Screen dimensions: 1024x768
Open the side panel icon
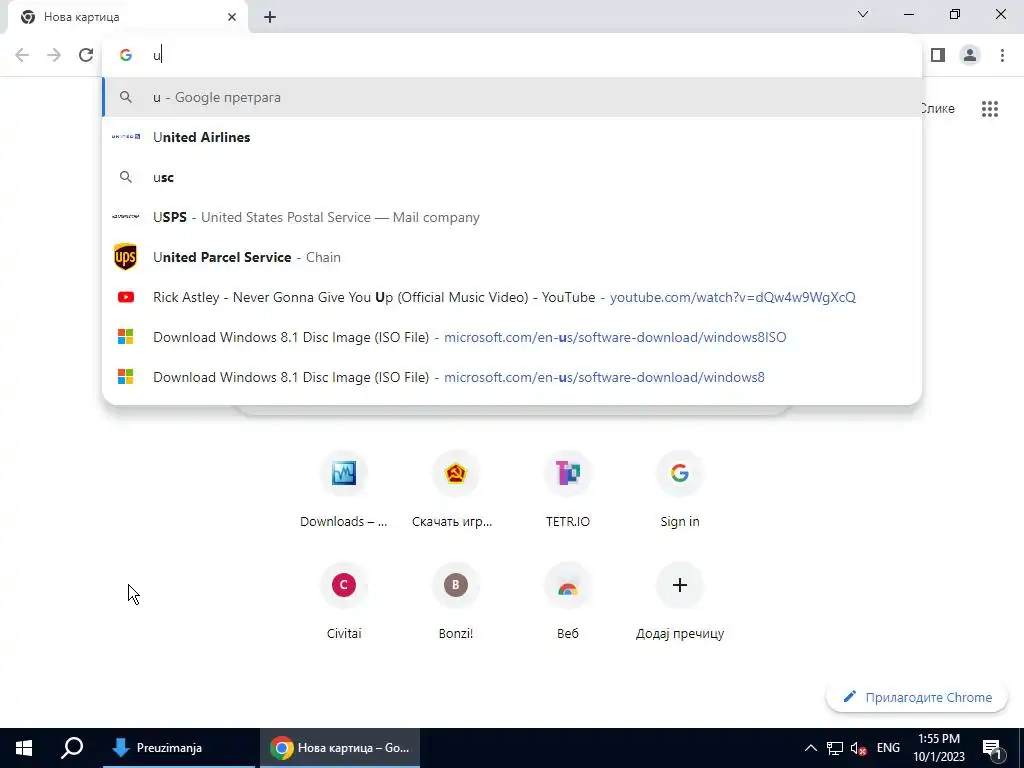(938, 55)
